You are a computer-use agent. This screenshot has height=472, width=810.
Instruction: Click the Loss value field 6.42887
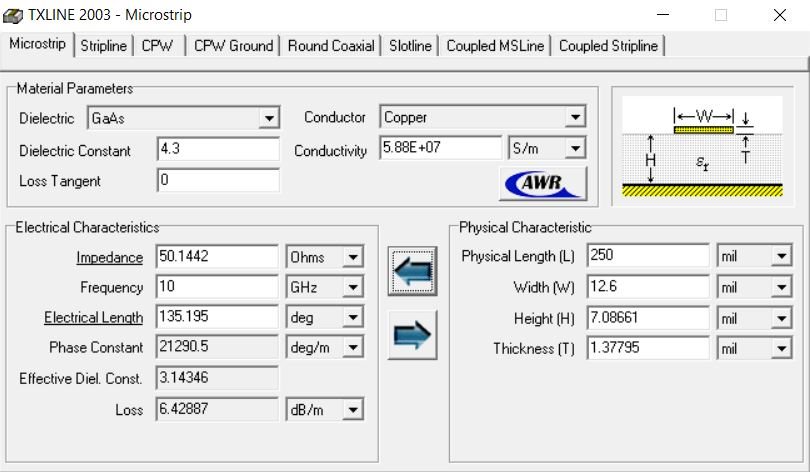click(x=217, y=409)
